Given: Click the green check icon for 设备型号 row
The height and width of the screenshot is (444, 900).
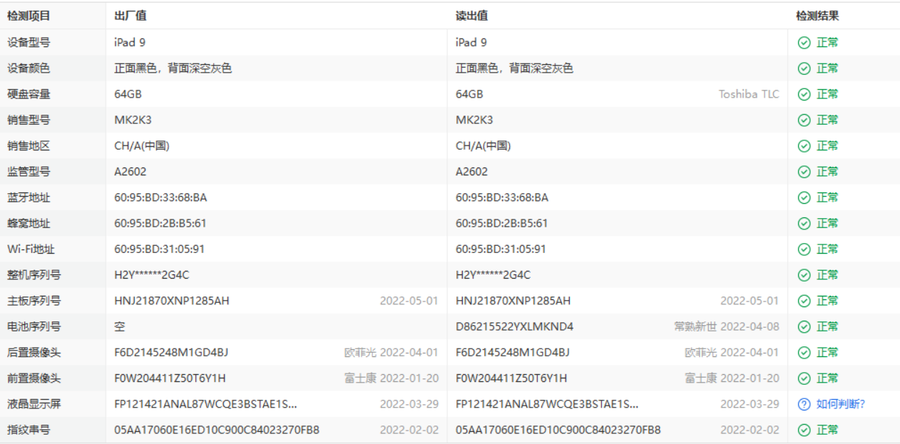Looking at the screenshot, I should [803, 42].
